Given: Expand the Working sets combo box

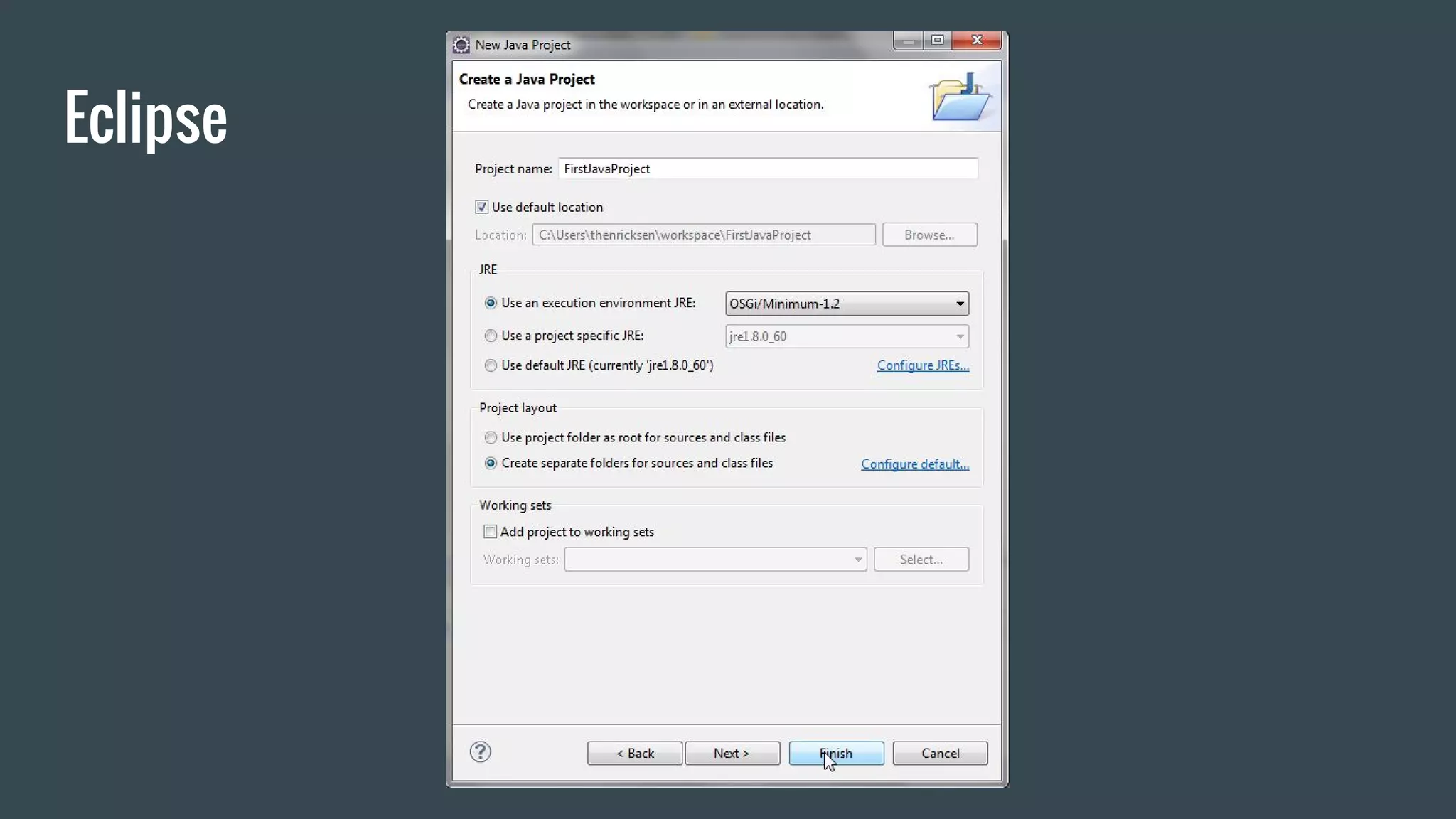Looking at the screenshot, I should coord(858,560).
